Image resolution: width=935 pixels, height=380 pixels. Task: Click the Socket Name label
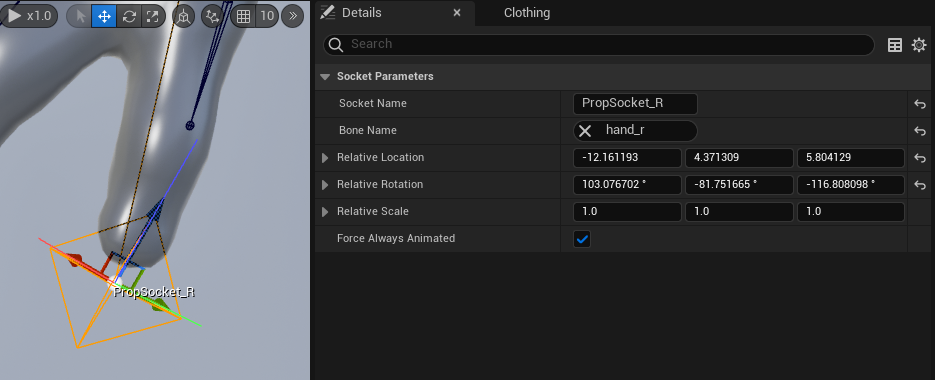(373, 103)
